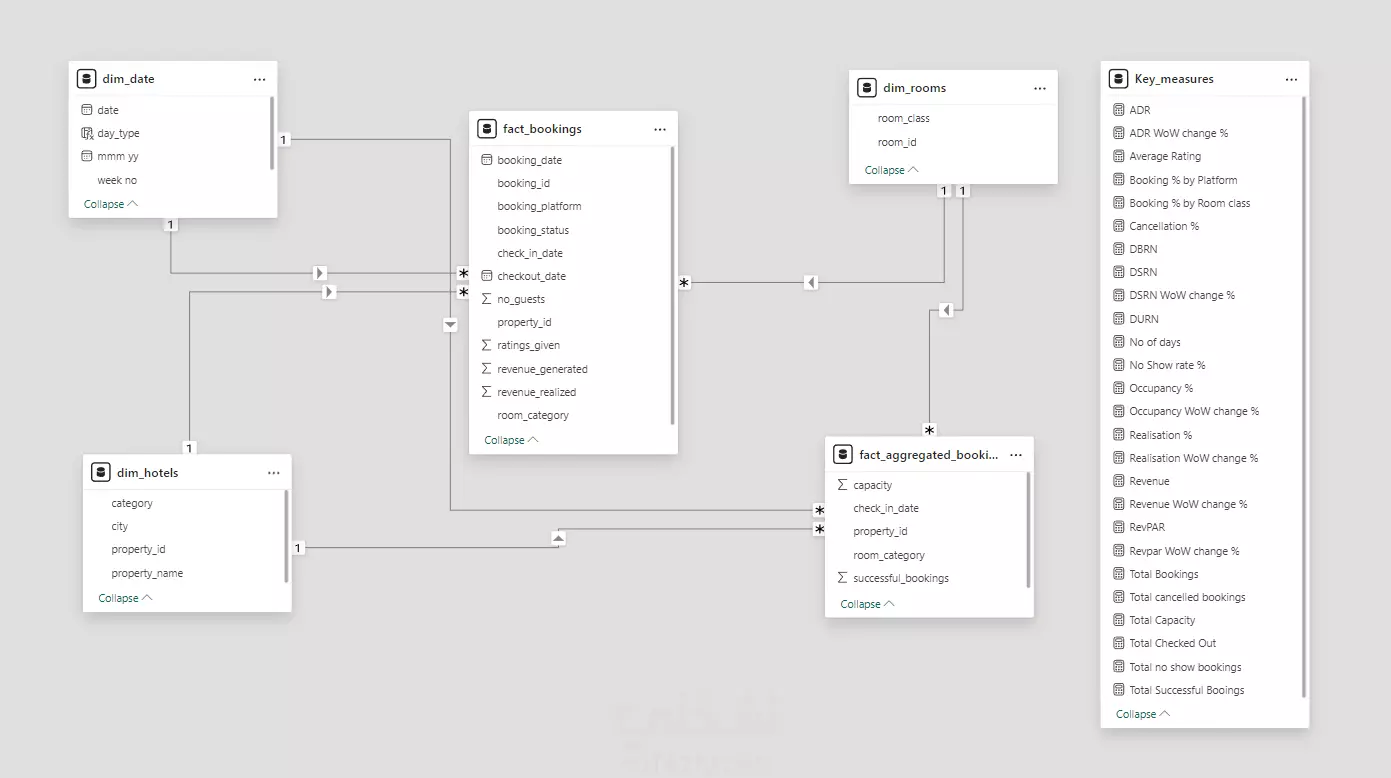
Task: Click the measure icon beside RevPAR
Action: (x=1119, y=527)
